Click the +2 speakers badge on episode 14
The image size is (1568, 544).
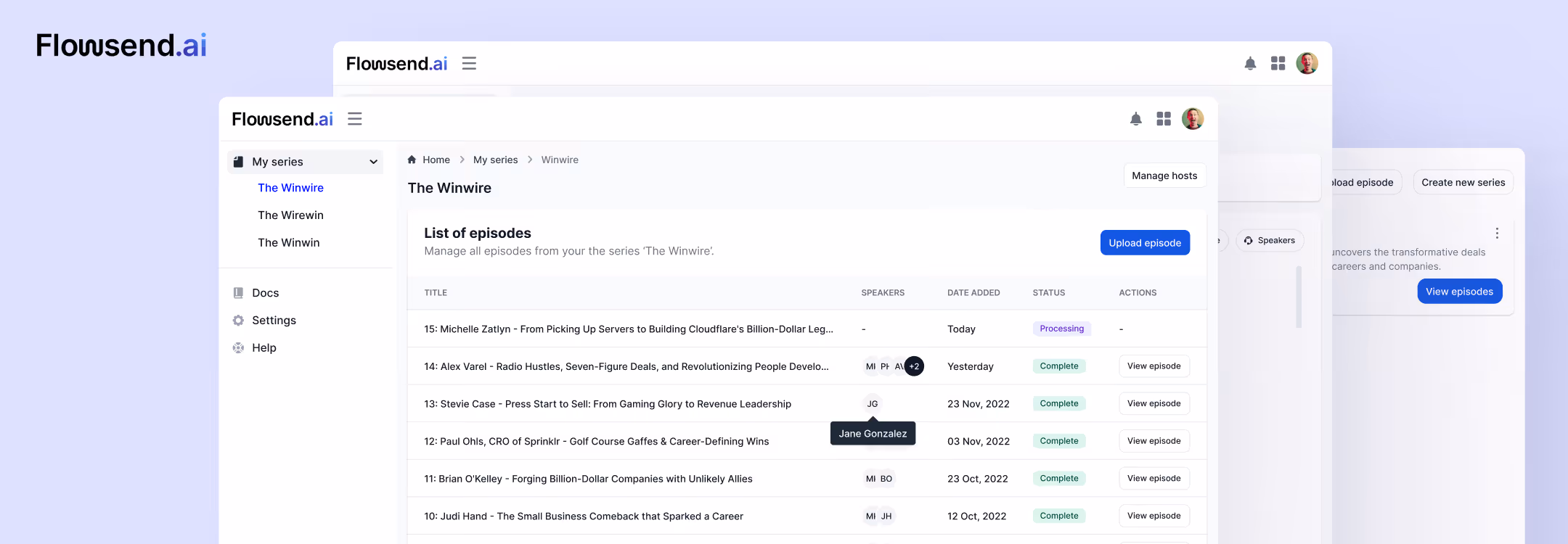coord(914,366)
